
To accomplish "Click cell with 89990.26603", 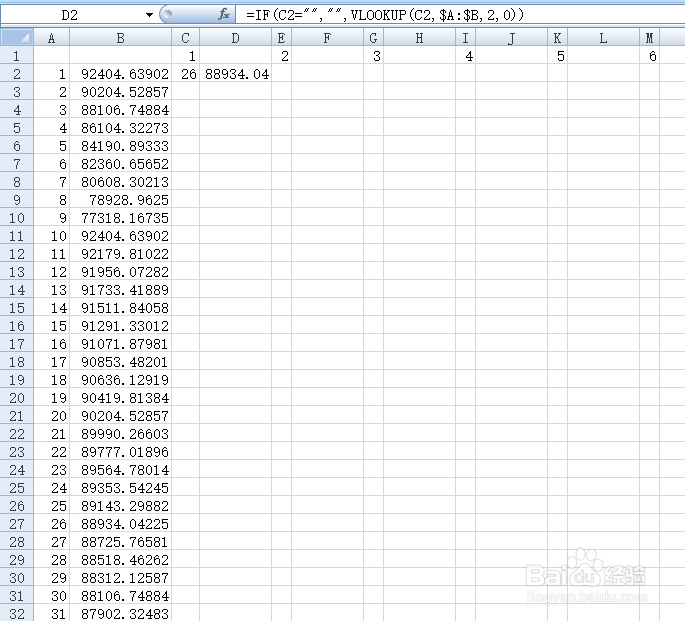I will pyautogui.click(x=121, y=434).
